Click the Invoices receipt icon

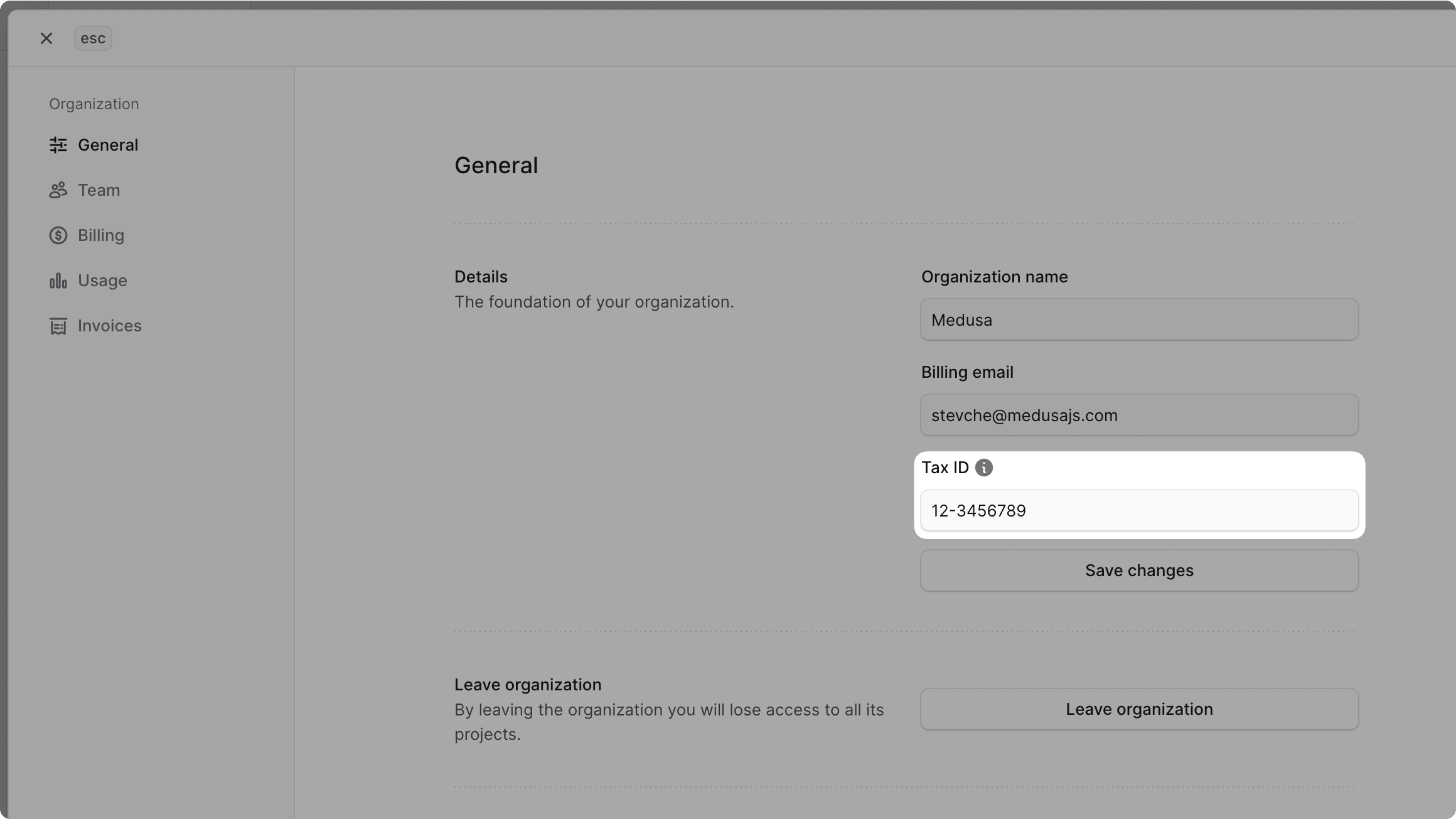point(58,326)
